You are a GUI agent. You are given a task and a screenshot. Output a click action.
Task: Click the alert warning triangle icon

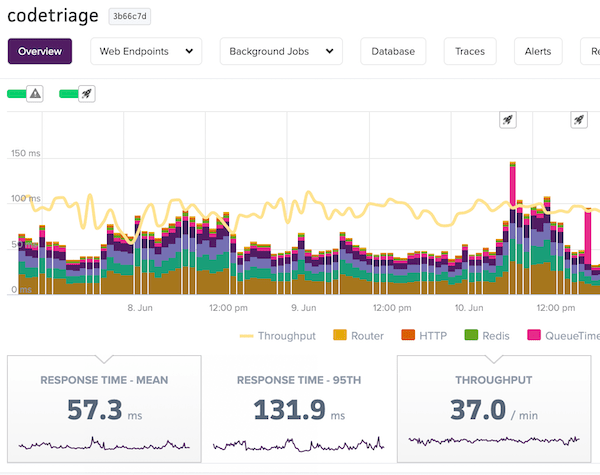click(35, 94)
